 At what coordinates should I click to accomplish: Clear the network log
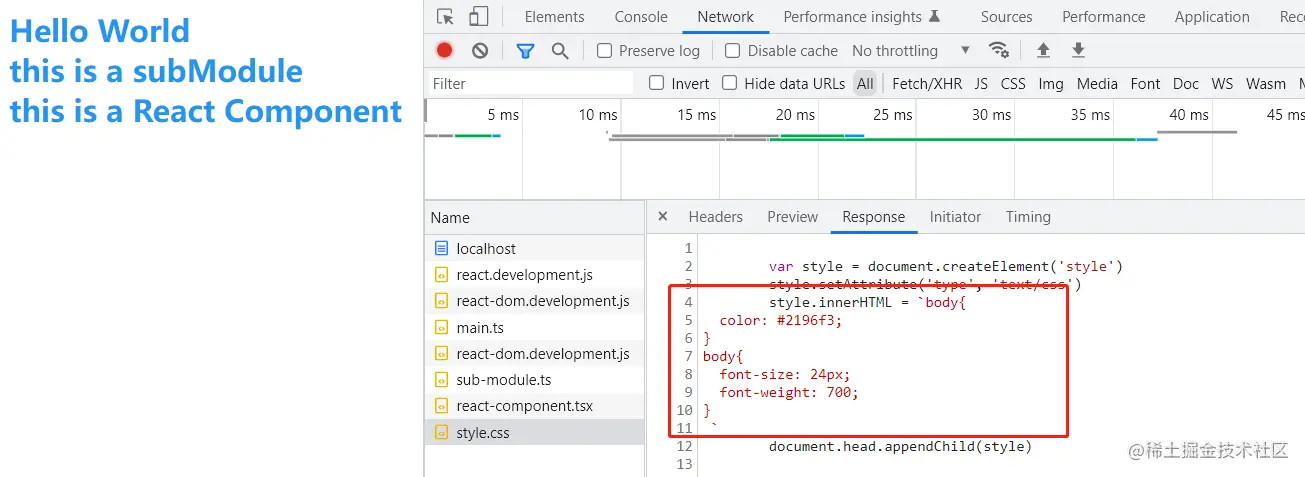[480, 51]
